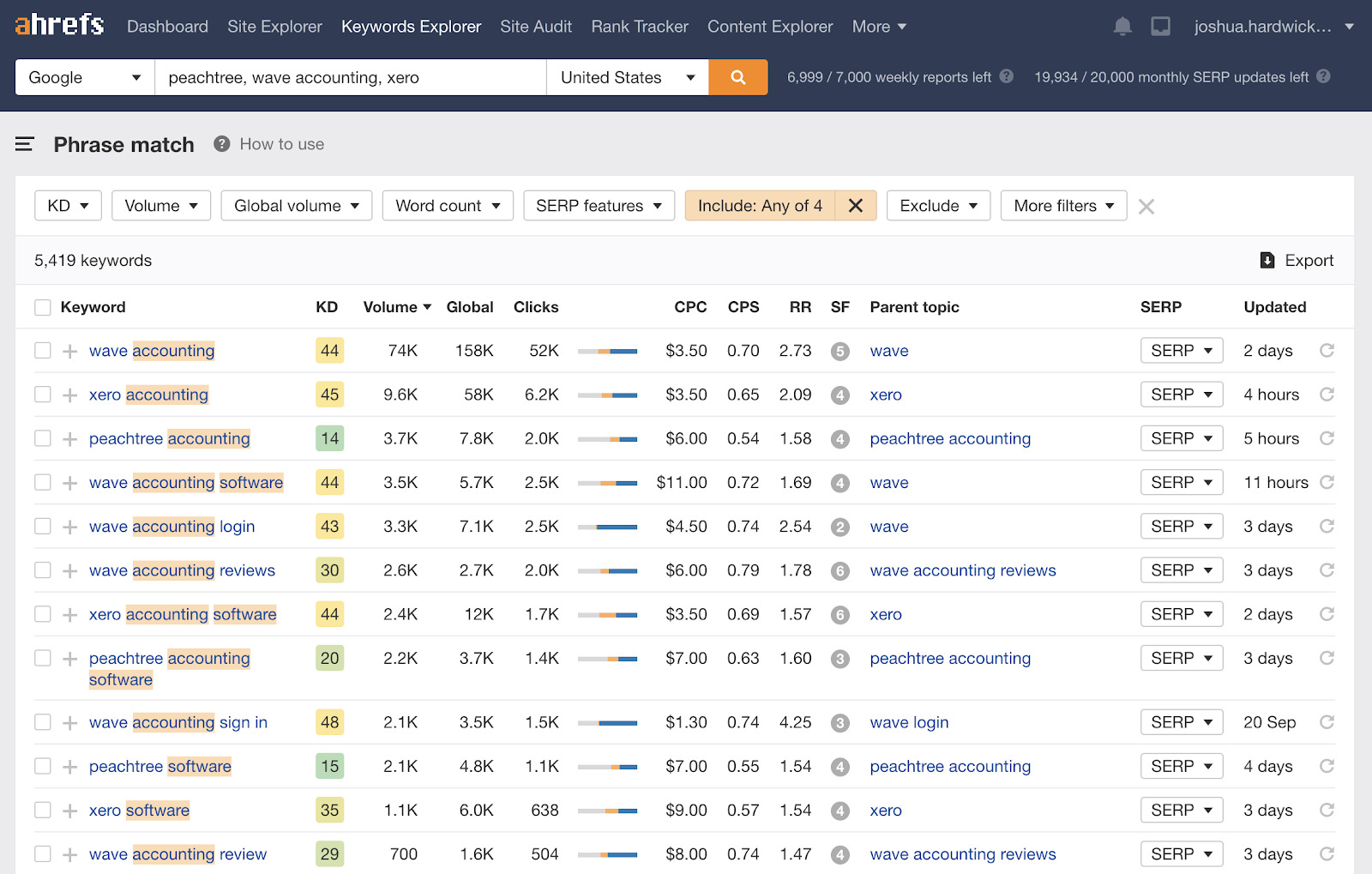Expand the SERP dropdown for 'wave accounting'
The height and width of the screenshot is (874, 1372).
tap(1182, 350)
